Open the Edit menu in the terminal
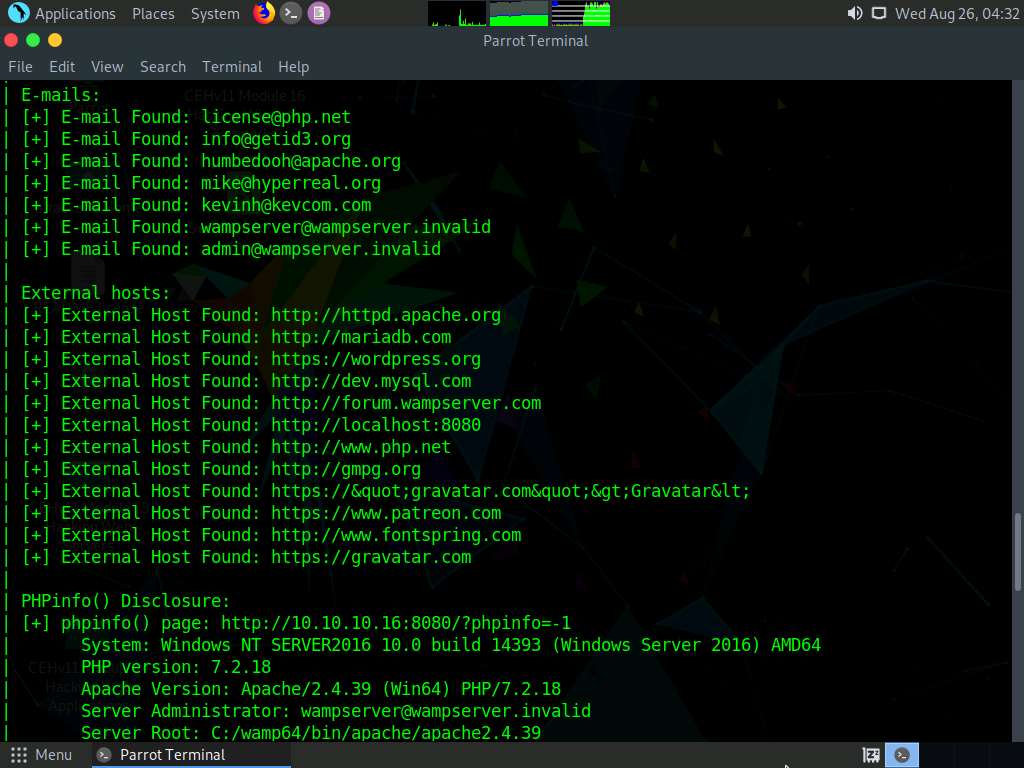Image resolution: width=1024 pixels, height=768 pixels. (x=62, y=67)
